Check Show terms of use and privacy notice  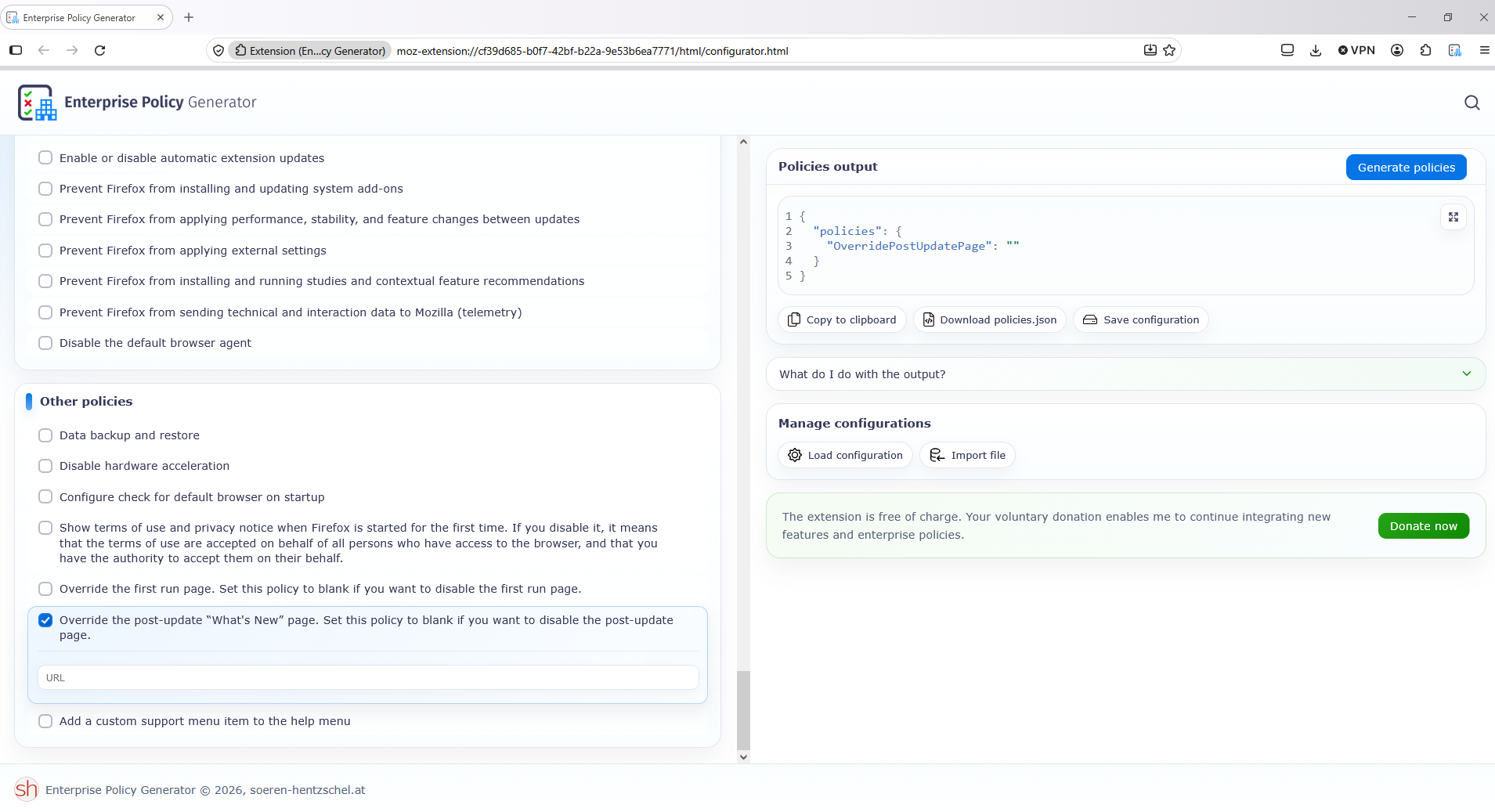(45, 528)
